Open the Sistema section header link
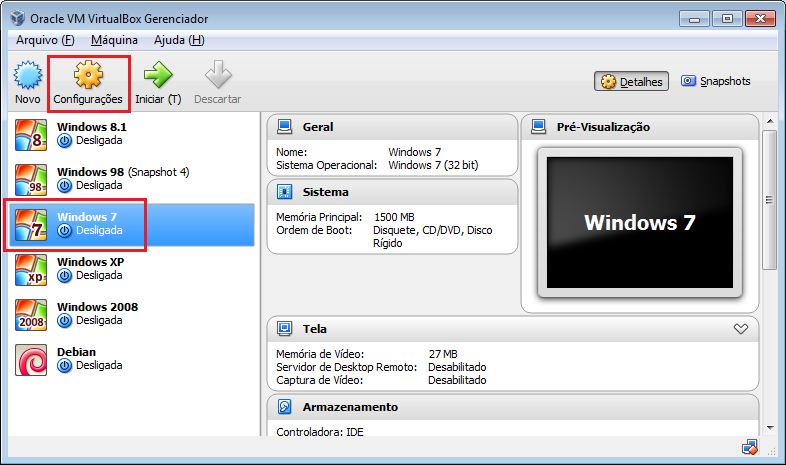The width and height of the screenshot is (786, 465). pyautogui.click(x=325, y=192)
